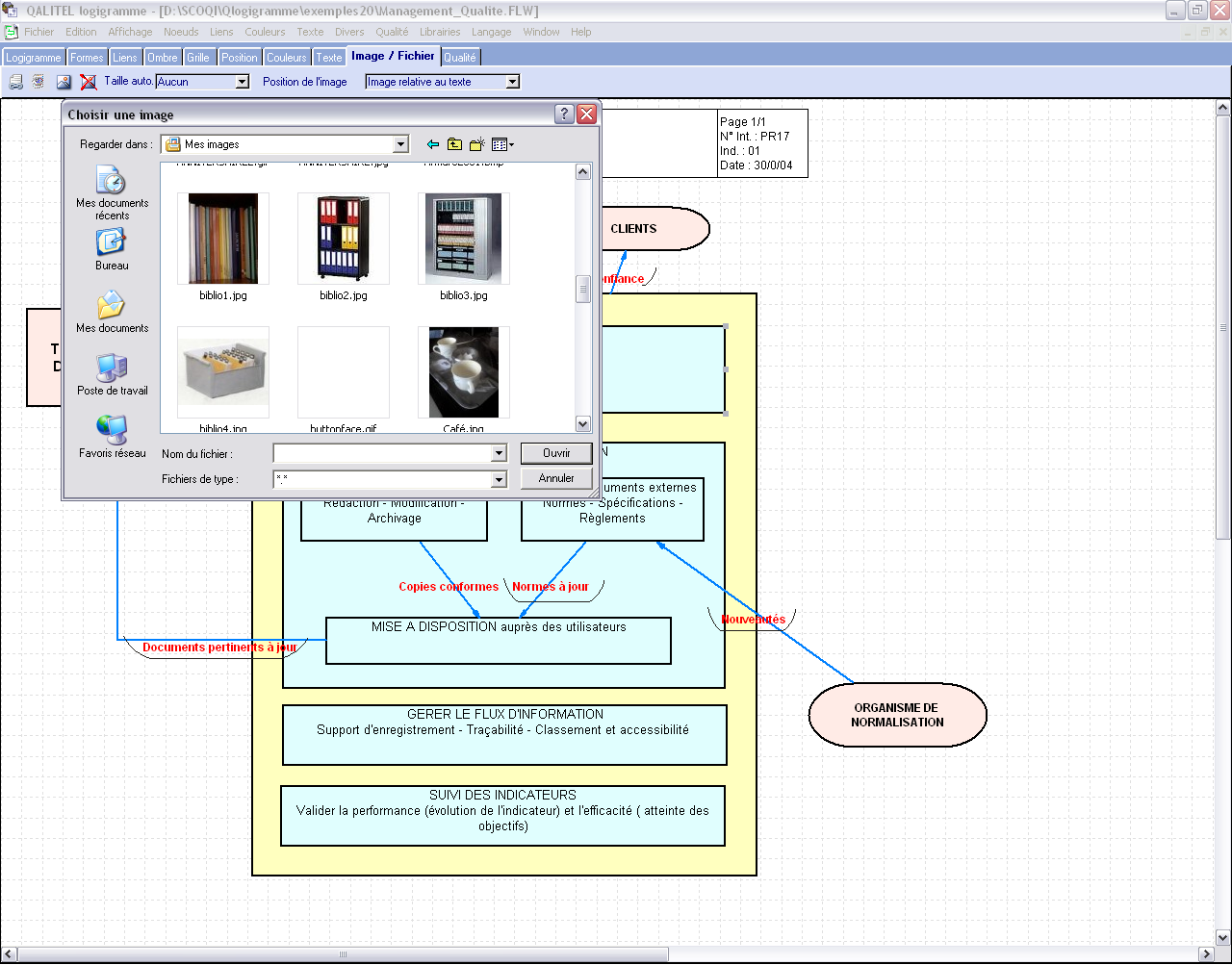Select the biblio2.jpg thumbnail
Viewport: 1232px width, 965px height.
tap(344, 239)
